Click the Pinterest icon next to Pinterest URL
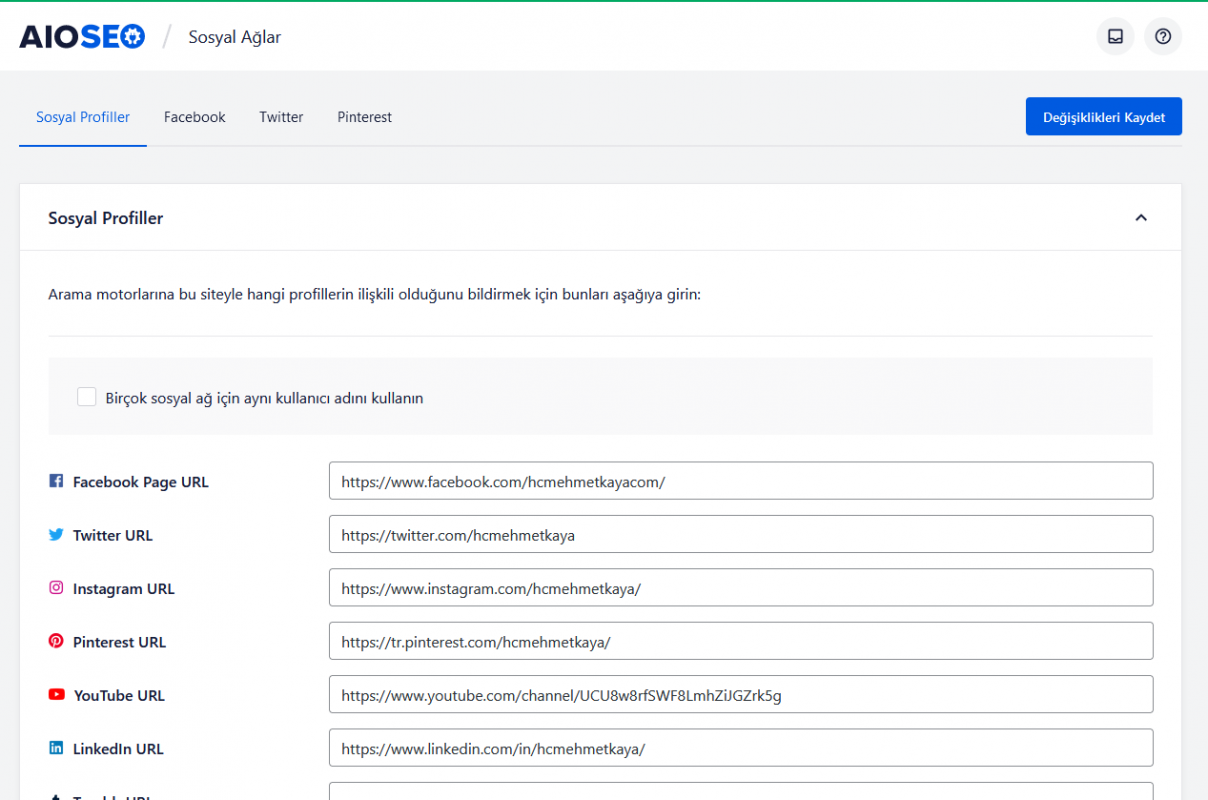 (x=56, y=641)
